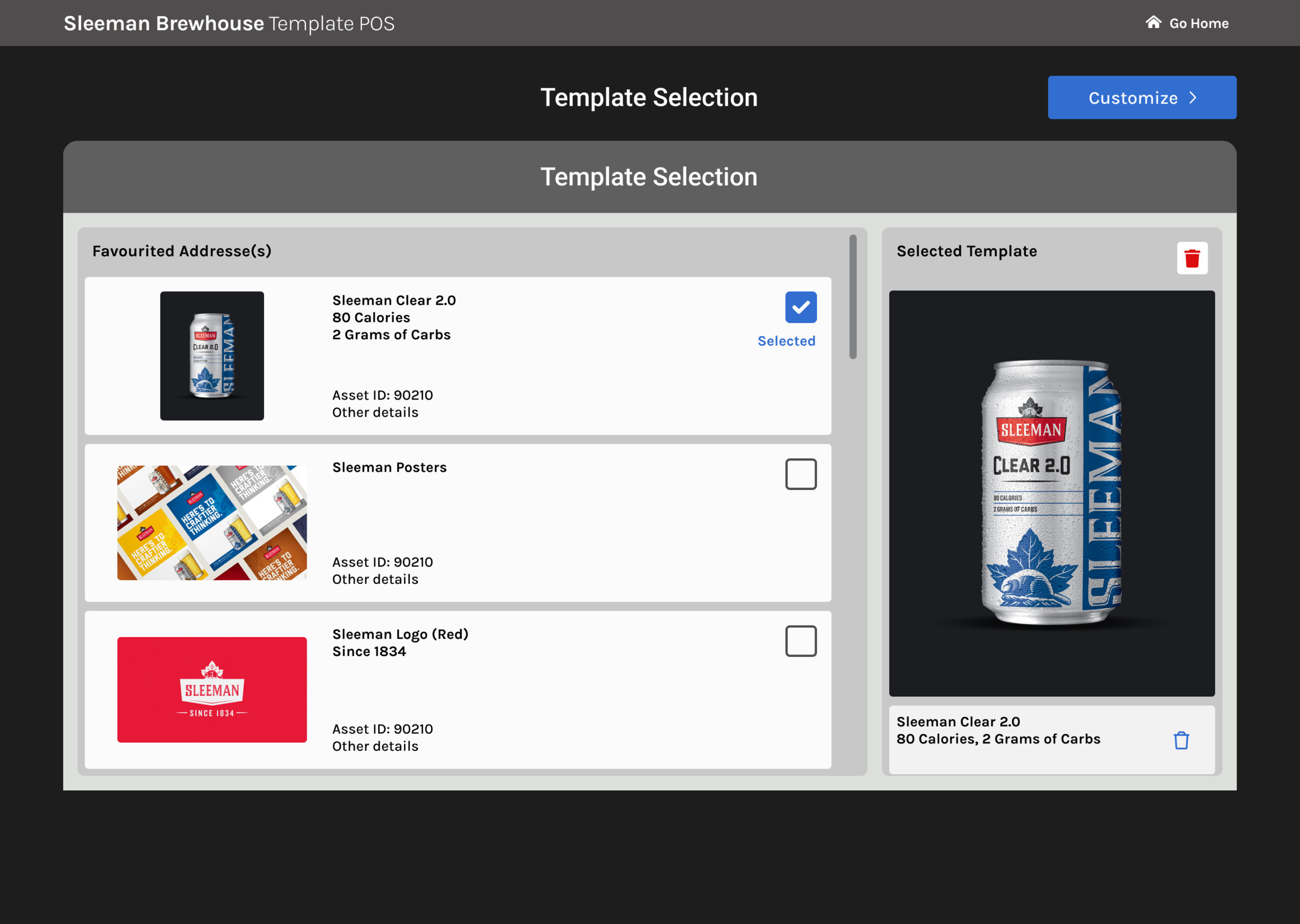Screen dimensions: 1300x924
Task: Check the Sleeman Logo (Red) checkbox
Action: (x=800, y=641)
